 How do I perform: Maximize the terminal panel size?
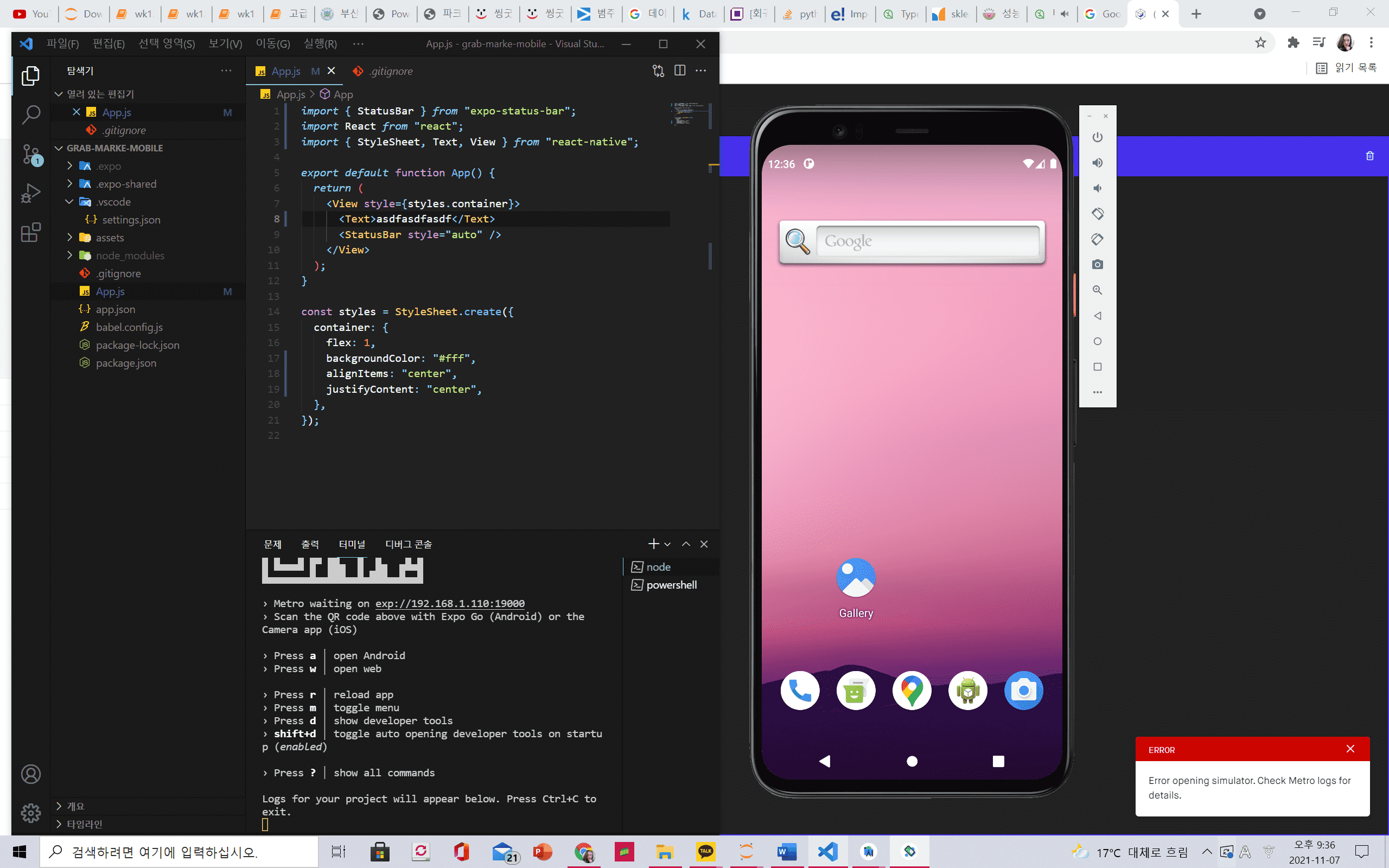click(x=686, y=544)
